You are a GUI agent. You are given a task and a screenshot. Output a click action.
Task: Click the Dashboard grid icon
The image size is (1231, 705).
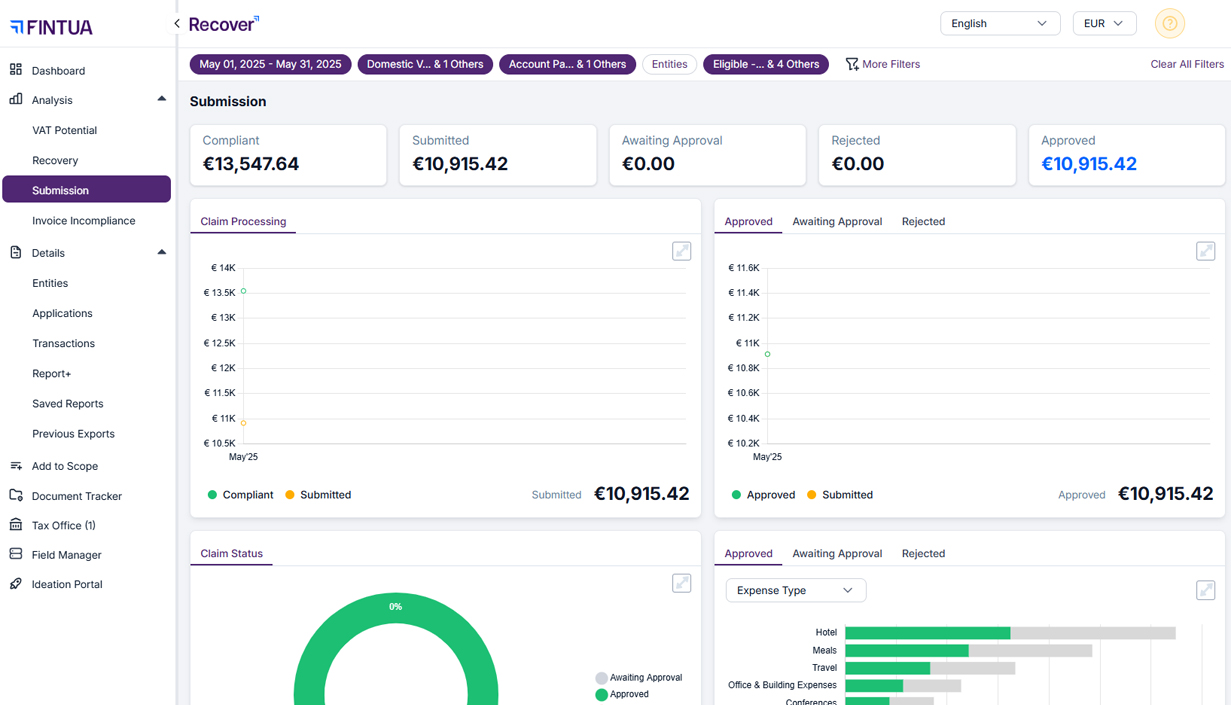coord(16,70)
